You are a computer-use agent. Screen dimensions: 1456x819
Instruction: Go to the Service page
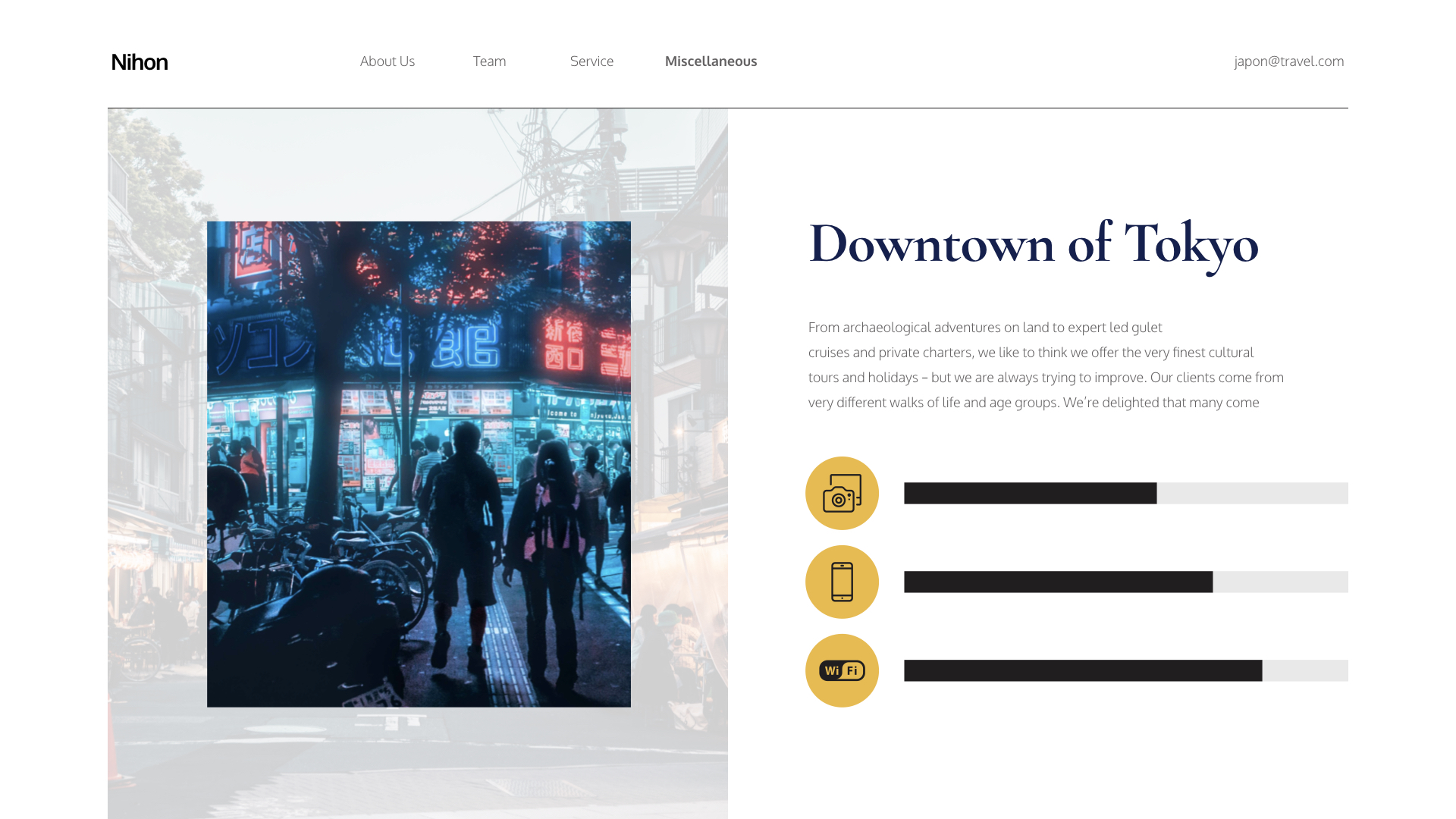591,61
